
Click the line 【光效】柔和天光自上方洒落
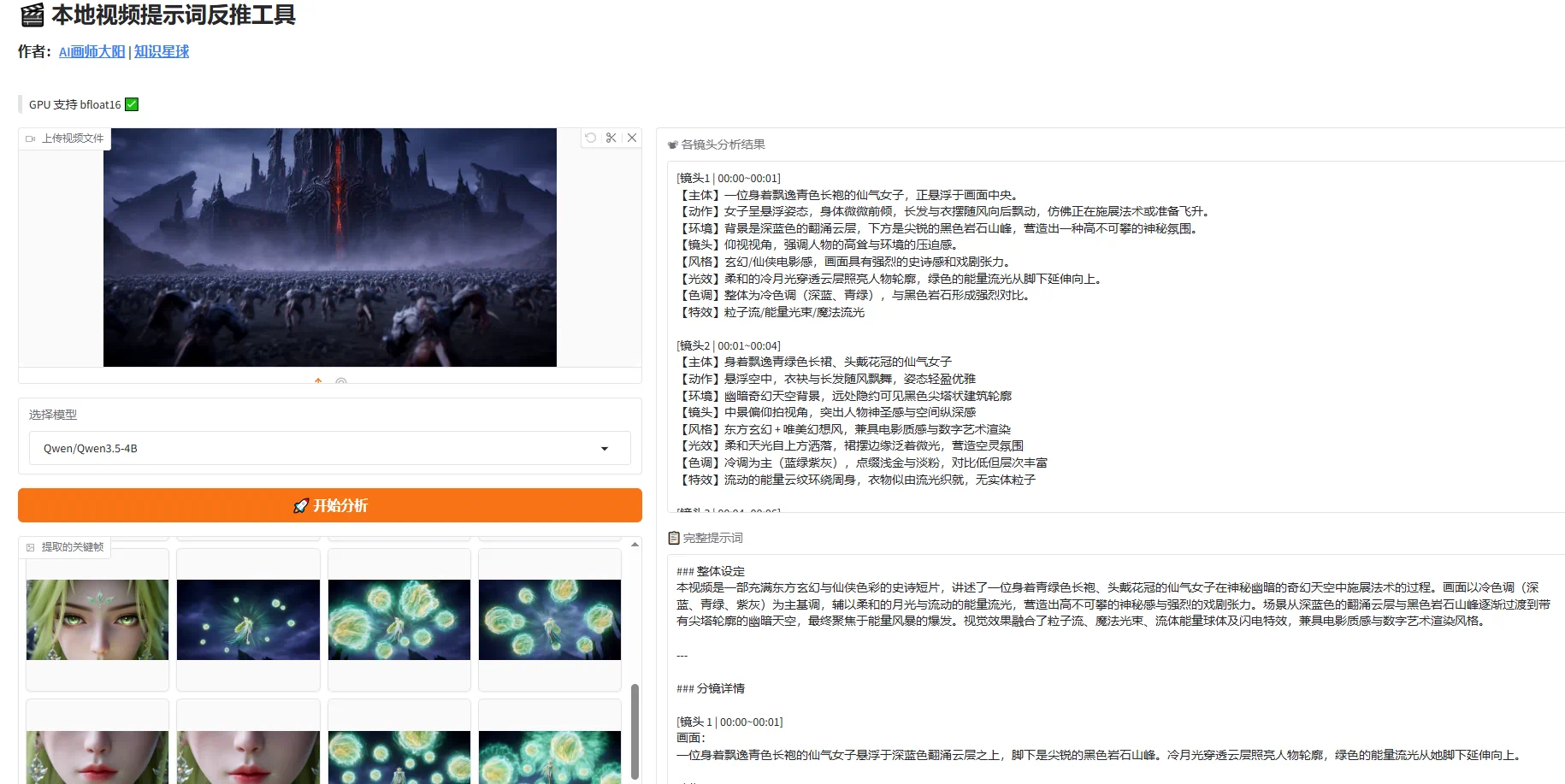pyautogui.click(x=850, y=446)
